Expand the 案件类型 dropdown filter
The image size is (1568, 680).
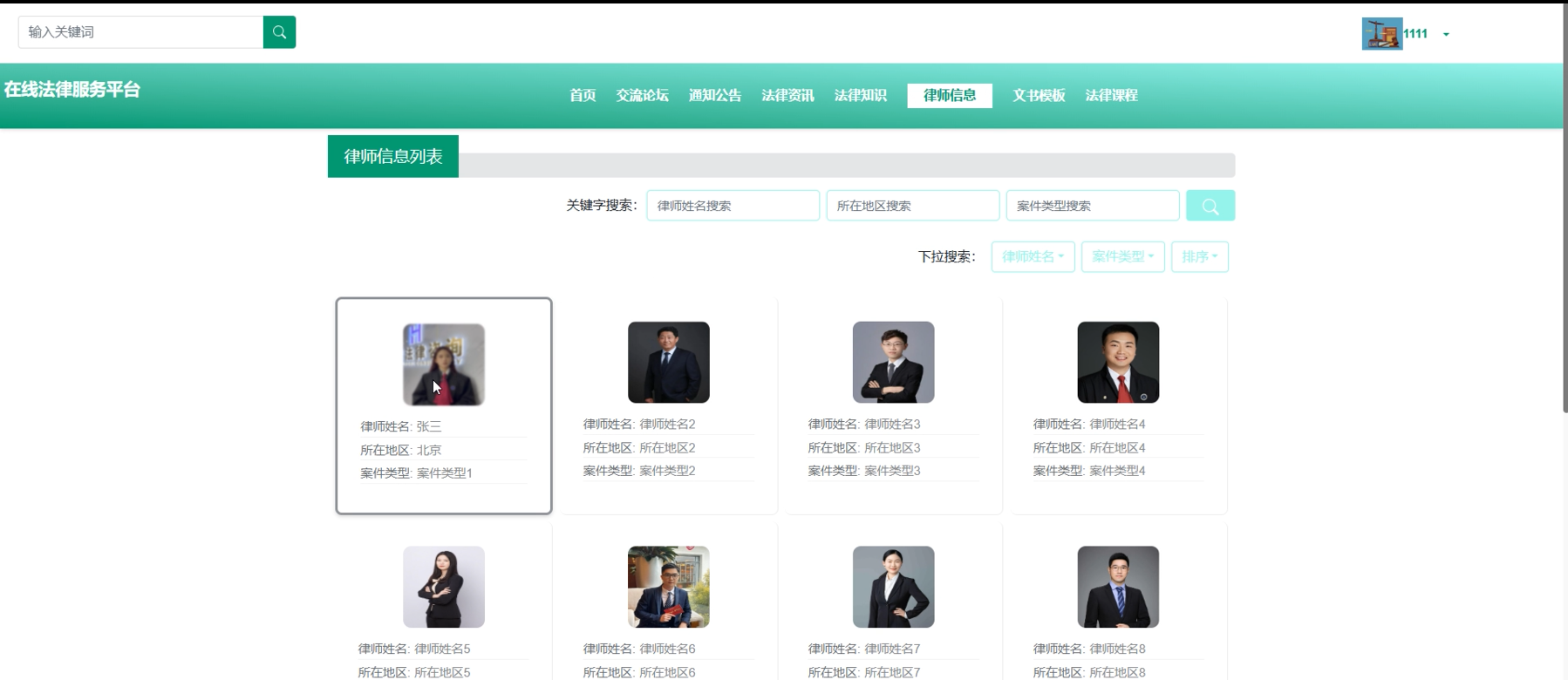[x=1122, y=256]
